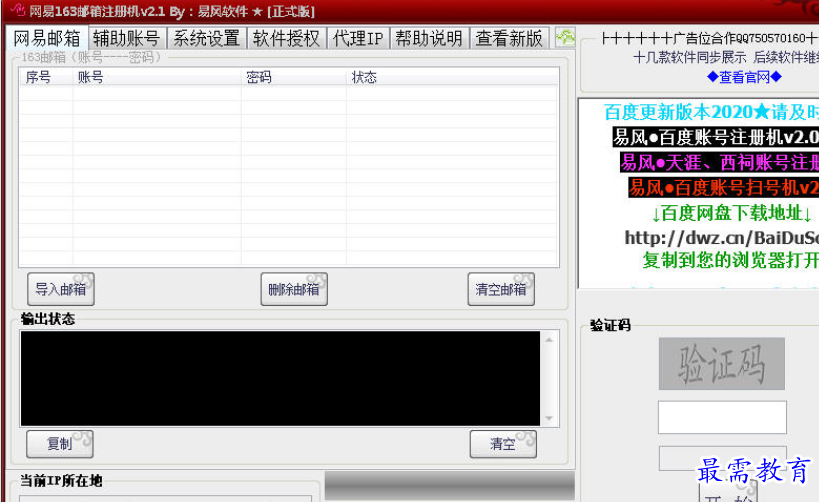Open the 帮助说明 tab
This screenshot has width=819, height=502.
point(429,38)
